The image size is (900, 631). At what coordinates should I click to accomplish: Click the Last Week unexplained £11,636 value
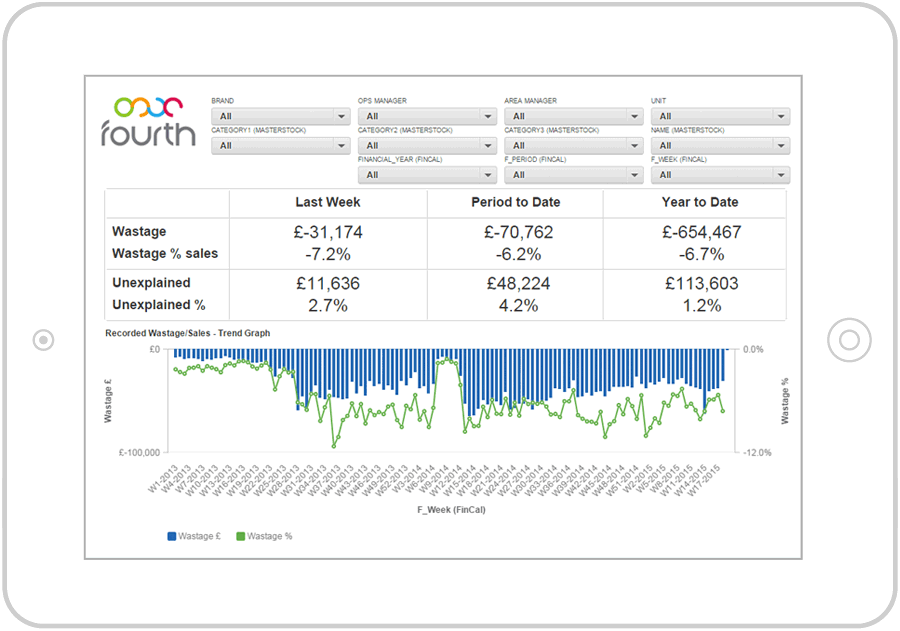tap(328, 283)
